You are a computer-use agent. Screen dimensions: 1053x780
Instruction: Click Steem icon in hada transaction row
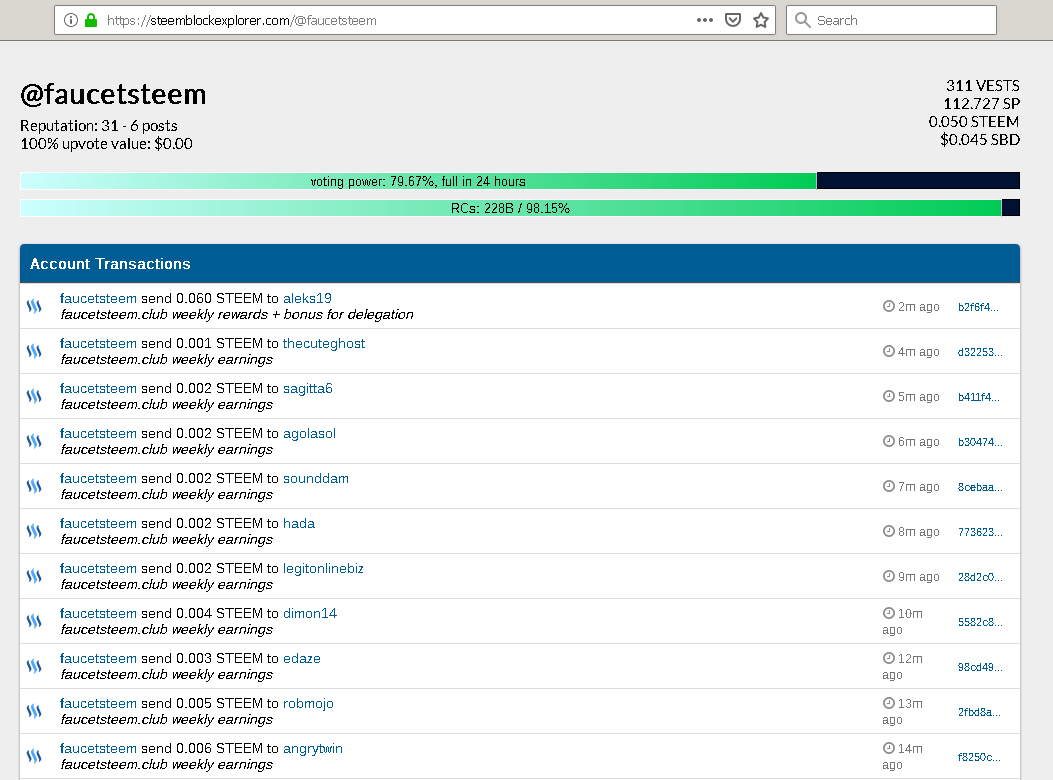pyautogui.click(x=34, y=531)
